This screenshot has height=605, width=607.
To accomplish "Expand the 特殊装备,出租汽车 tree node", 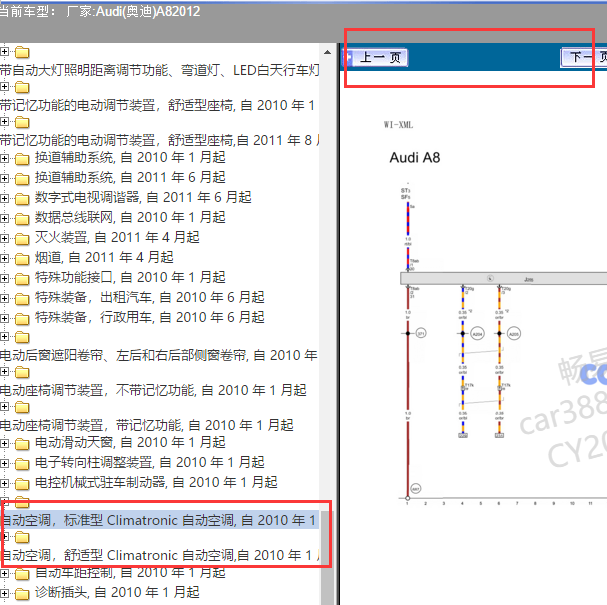I will tap(4, 299).
